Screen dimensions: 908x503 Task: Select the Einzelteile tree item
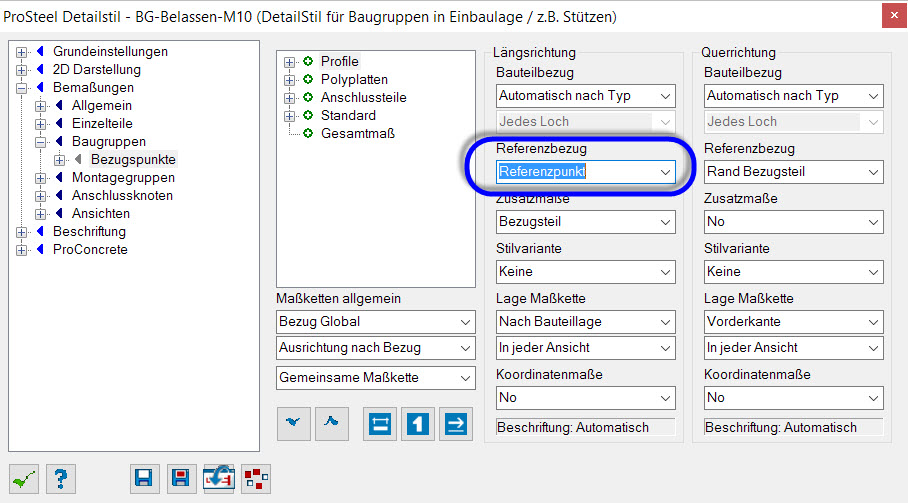click(102, 123)
